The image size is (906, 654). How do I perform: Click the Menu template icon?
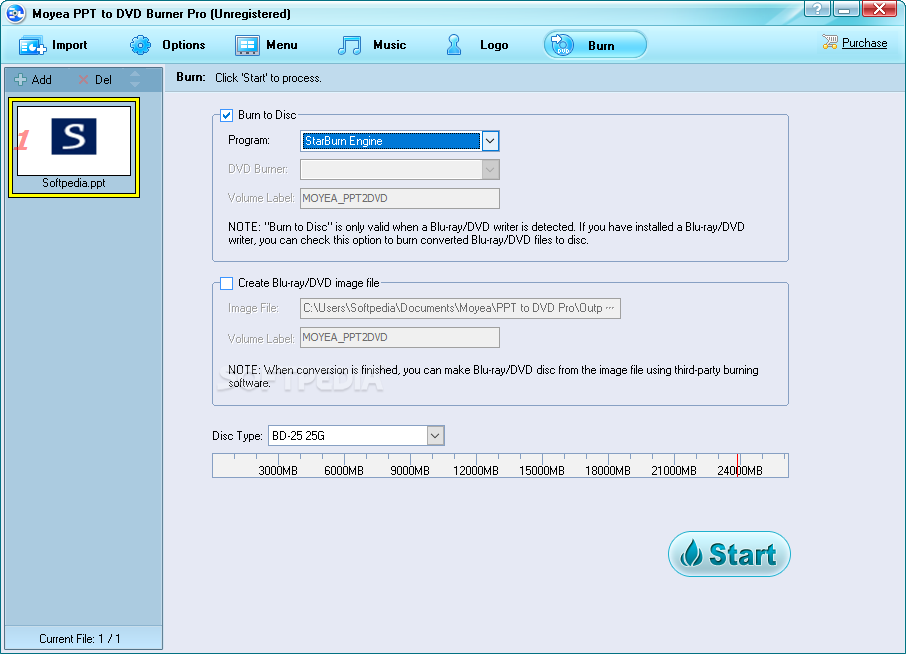pyautogui.click(x=247, y=45)
